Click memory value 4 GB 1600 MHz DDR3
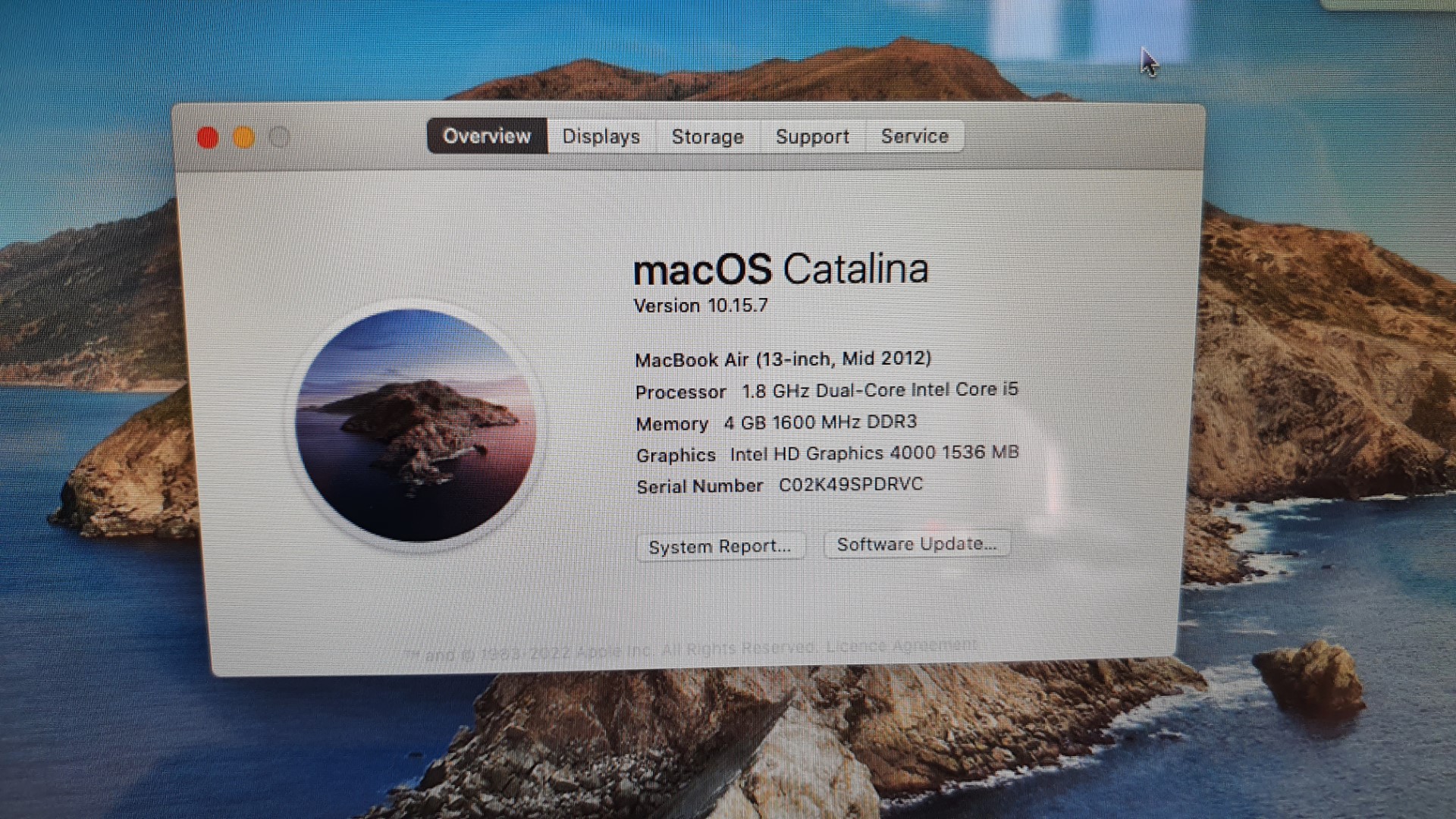Viewport: 1456px width, 819px height. 821,422
